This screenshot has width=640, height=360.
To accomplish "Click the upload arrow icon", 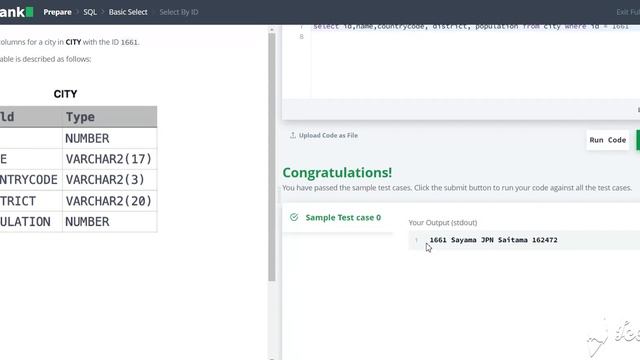I will coord(293,135).
